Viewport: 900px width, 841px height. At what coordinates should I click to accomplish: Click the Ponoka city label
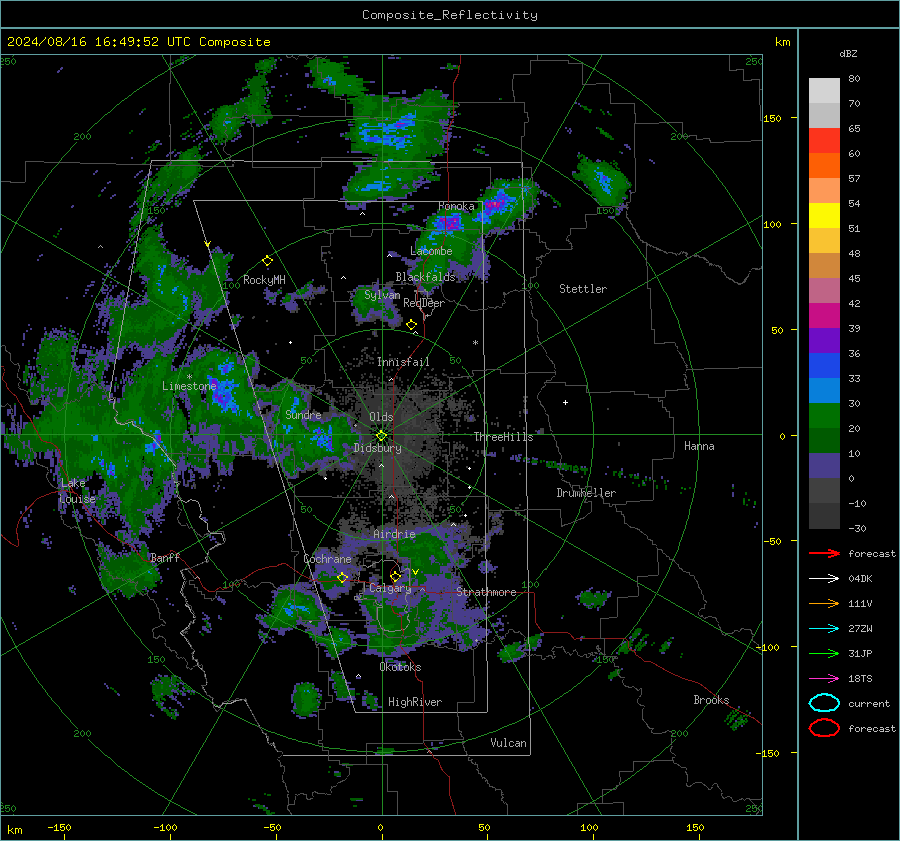[456, 206]
